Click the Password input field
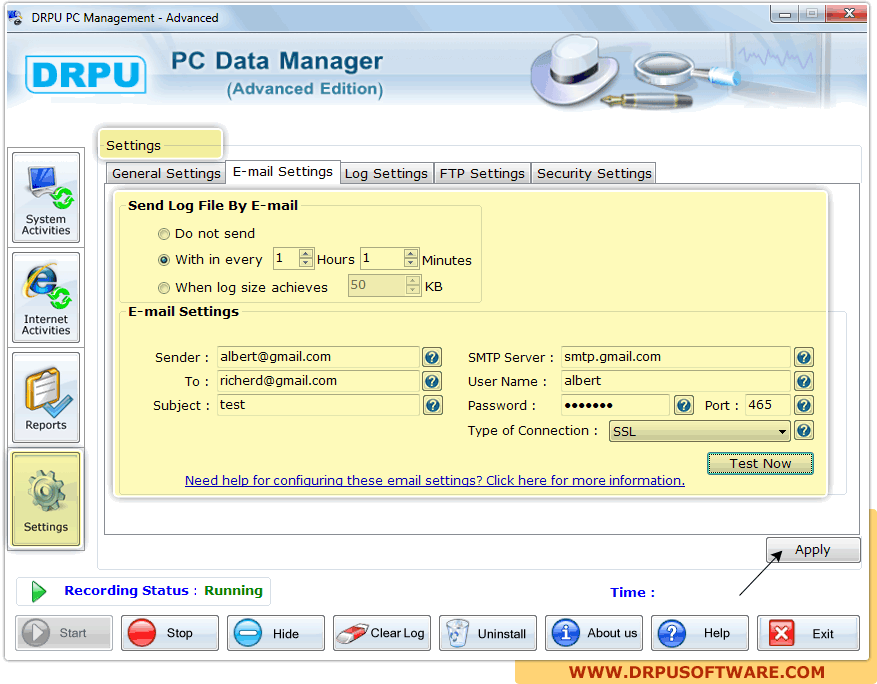Viewport: 877px width, 684px height. pyautogui.click(x=615, y=405)
